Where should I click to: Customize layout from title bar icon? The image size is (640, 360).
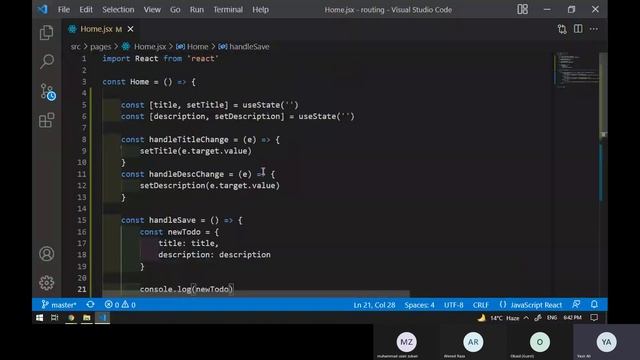coord(522,9)
